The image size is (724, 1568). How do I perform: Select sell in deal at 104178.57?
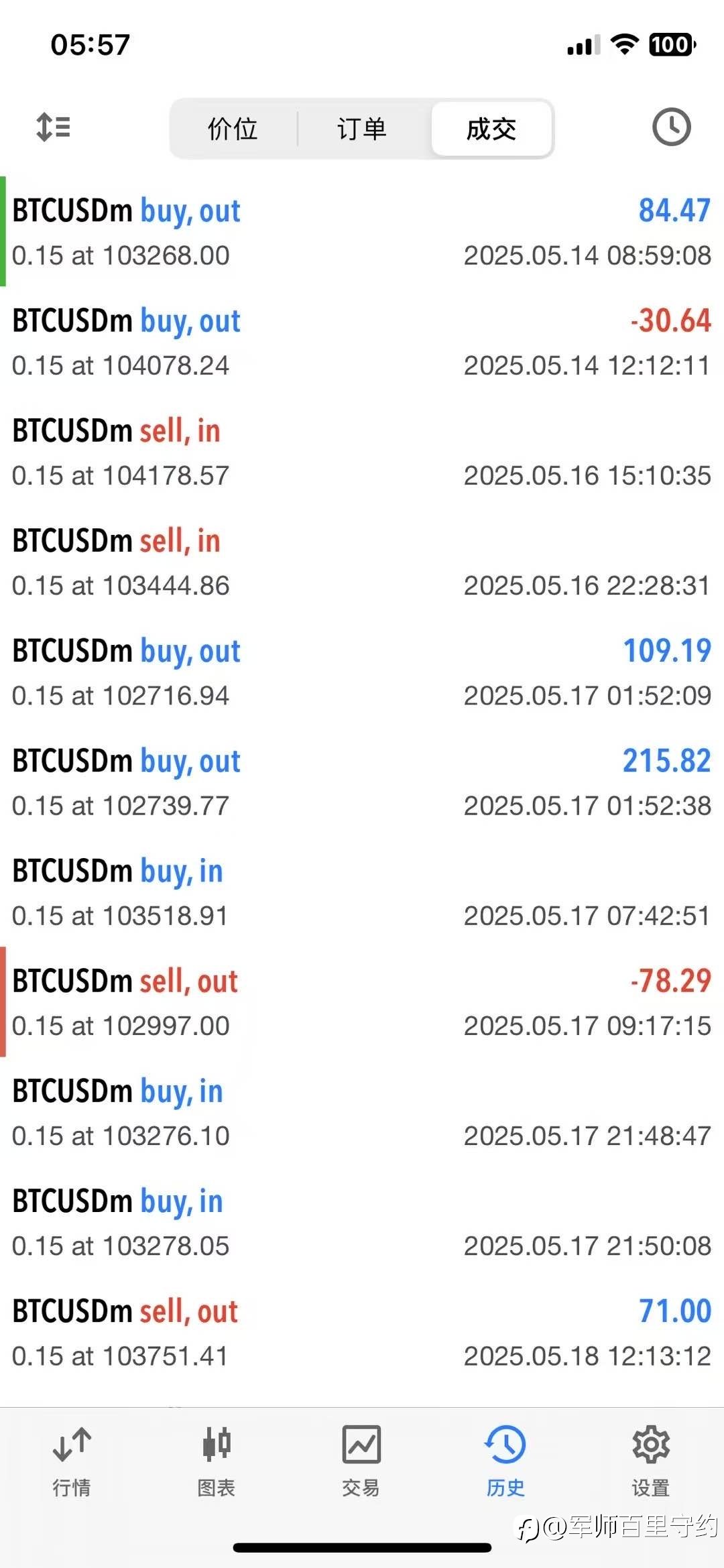(362, 451)
